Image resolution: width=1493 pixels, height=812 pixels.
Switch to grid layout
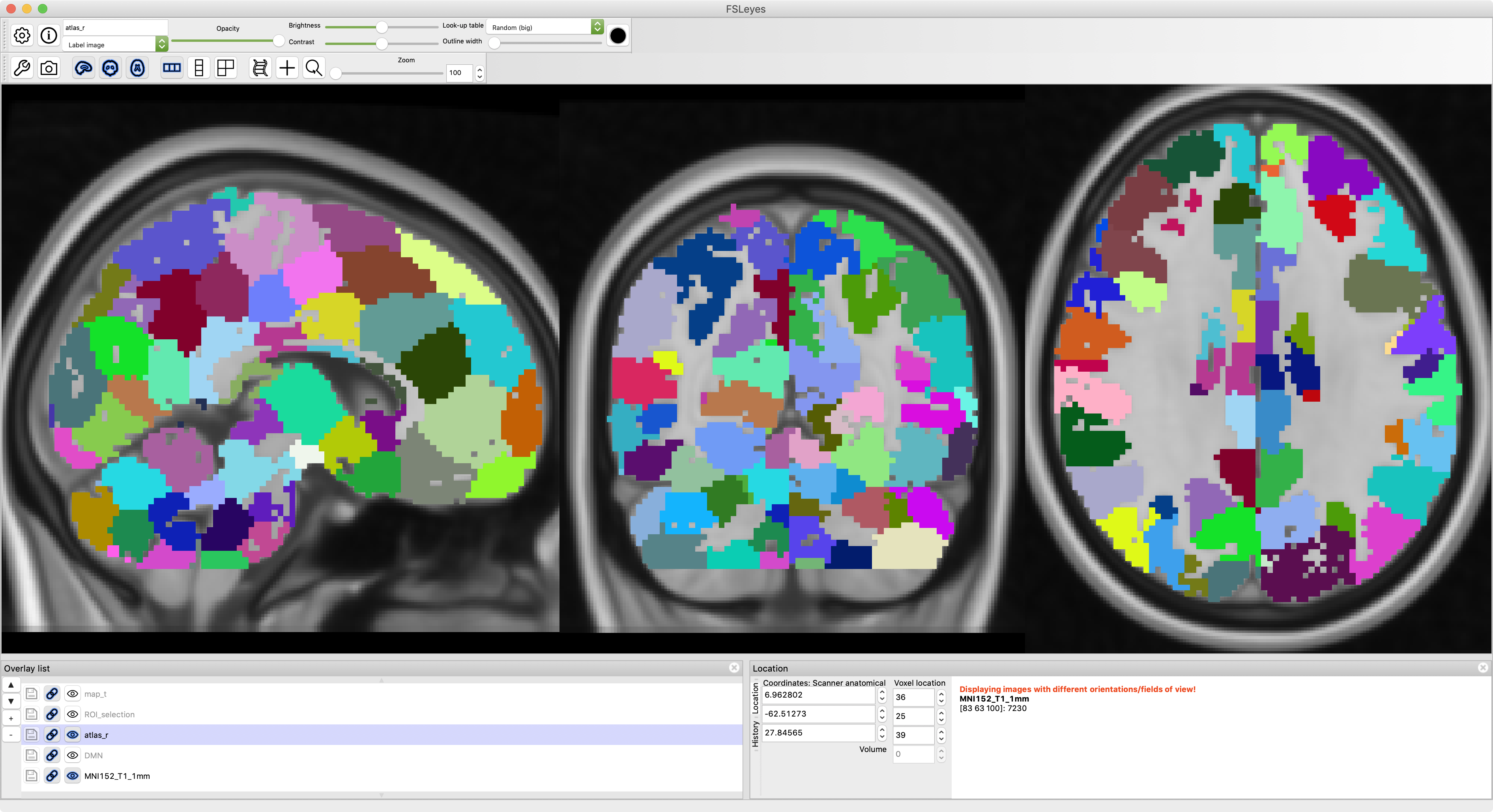(225, 68)
